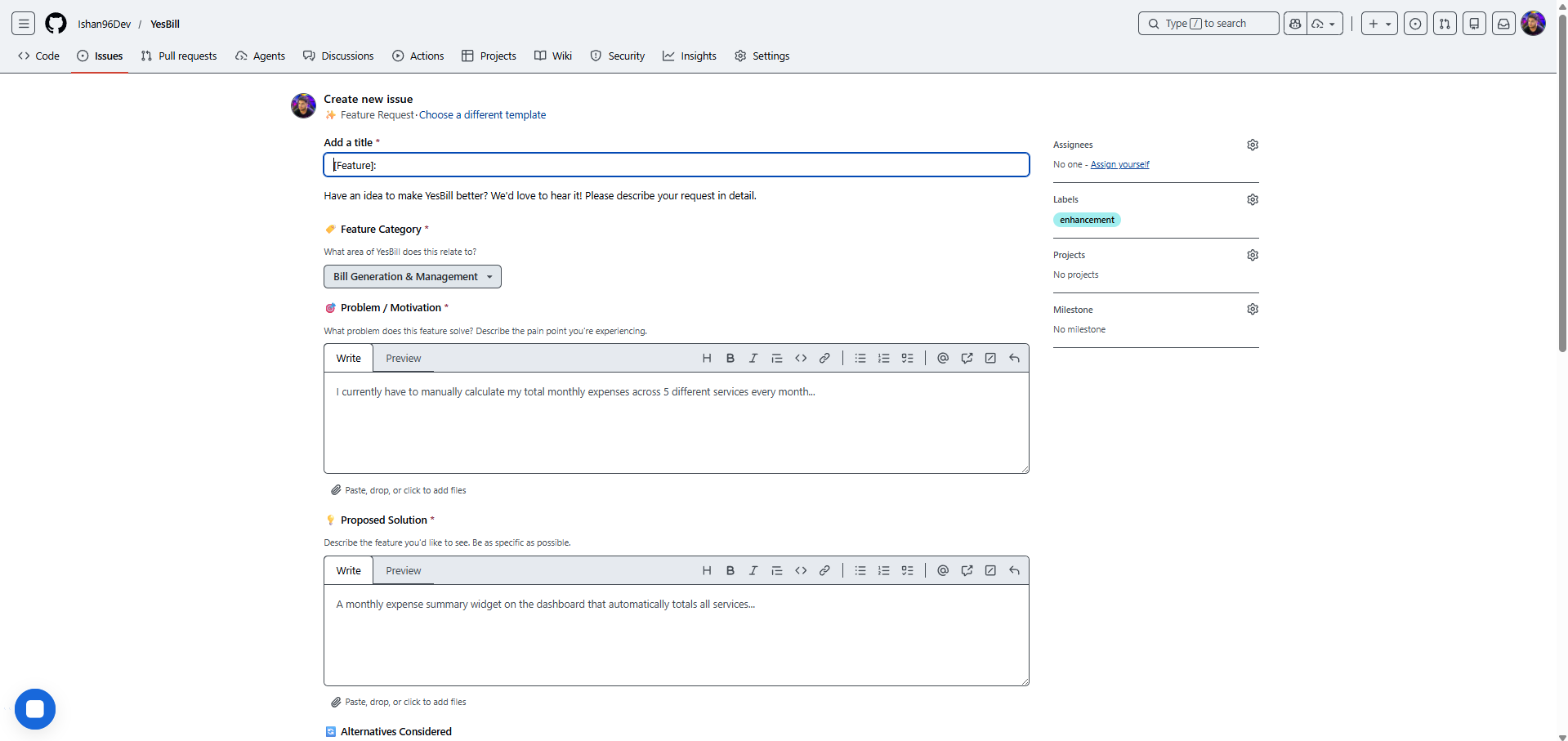The image size is (1568, 741).
Task: Edit Assignees with the gear icon
Action: (x=1253, y=145)
